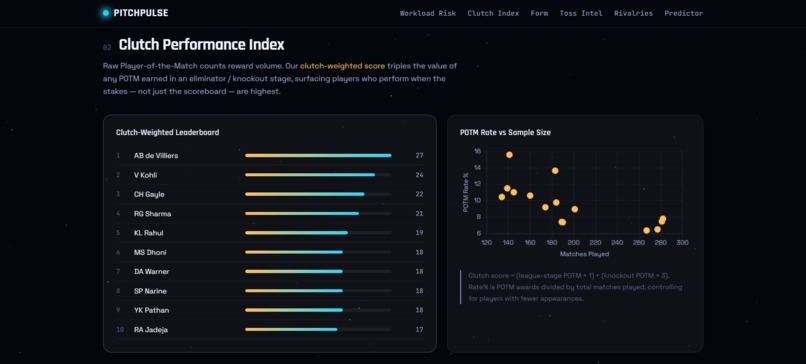Image resolution: width=806 pixels, height=364 pixels.
Task: Click V Kohli score bar
Action: pyautogui.click(x=318, y=175)
